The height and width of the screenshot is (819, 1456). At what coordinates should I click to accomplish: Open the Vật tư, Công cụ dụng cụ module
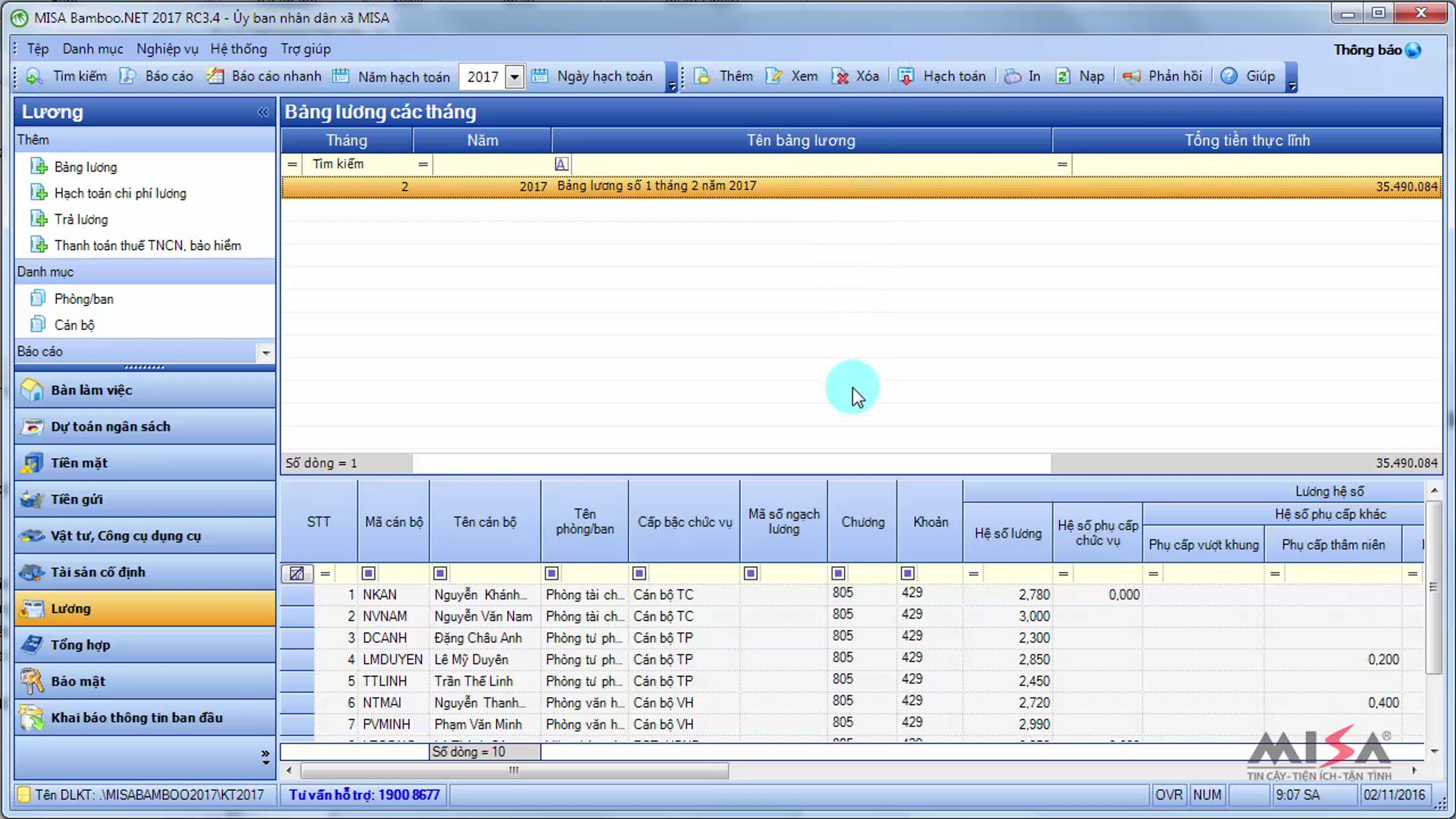click(x=145, y=536)
